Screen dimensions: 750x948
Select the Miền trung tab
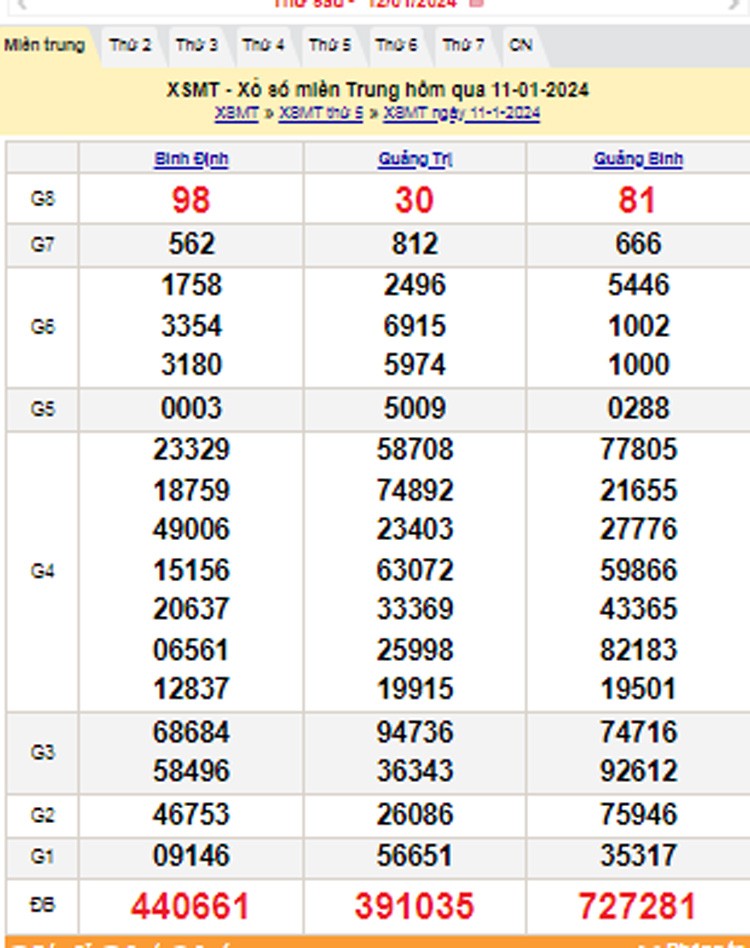(44, 45)
